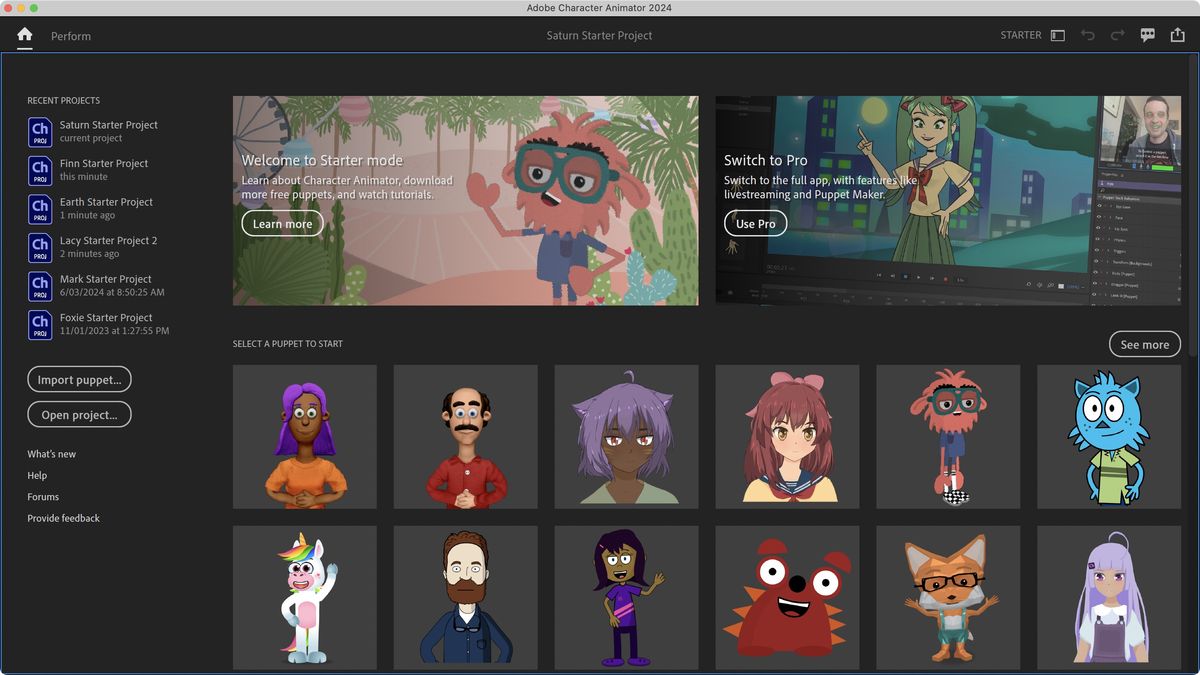Screen dimensions: 1200x675
Task: Choose the fox puppet wearing glasses
Action: click(947, 597)
